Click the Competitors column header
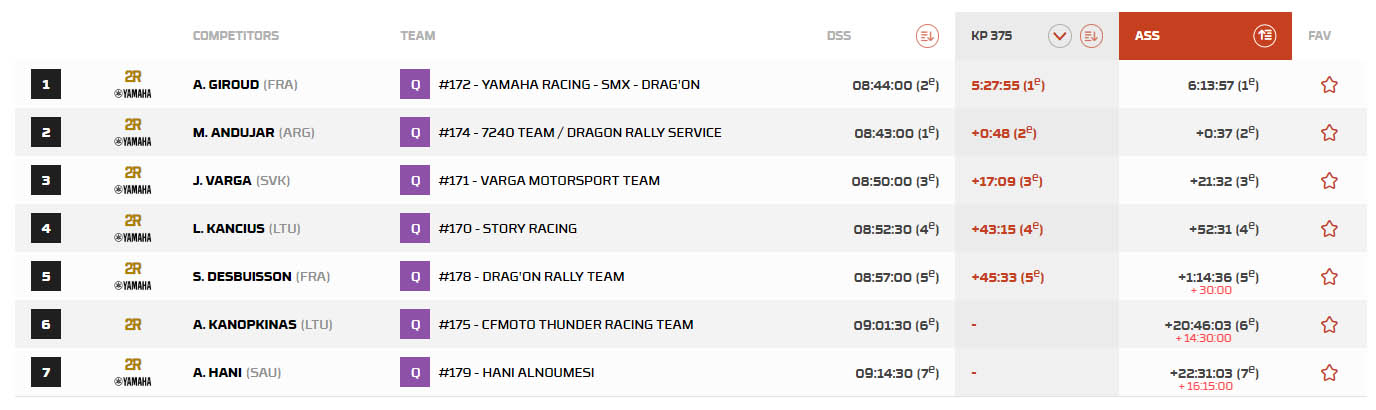 click(236, 36)
